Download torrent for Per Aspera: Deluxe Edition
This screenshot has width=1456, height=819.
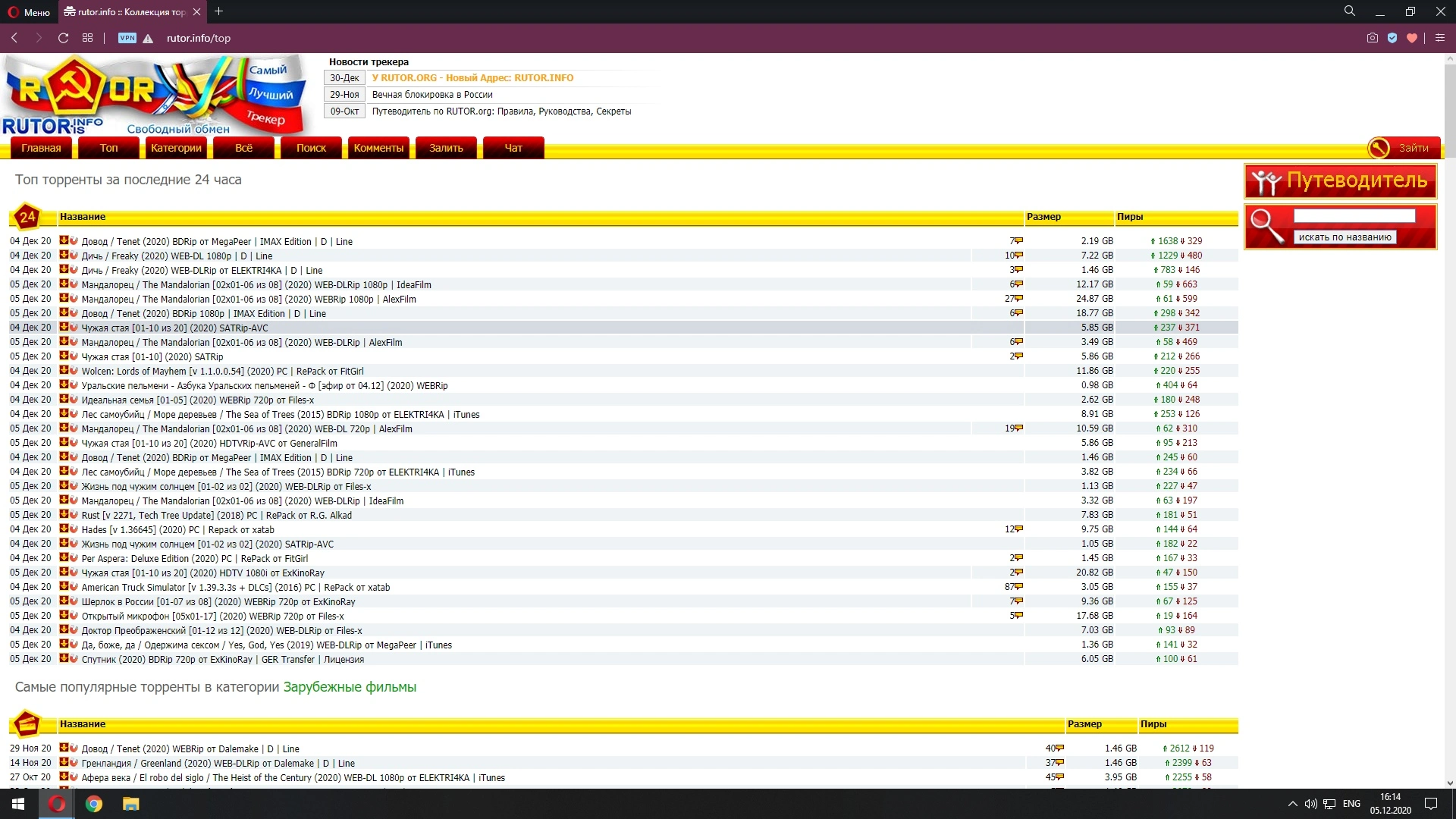(x=64, y=558)
